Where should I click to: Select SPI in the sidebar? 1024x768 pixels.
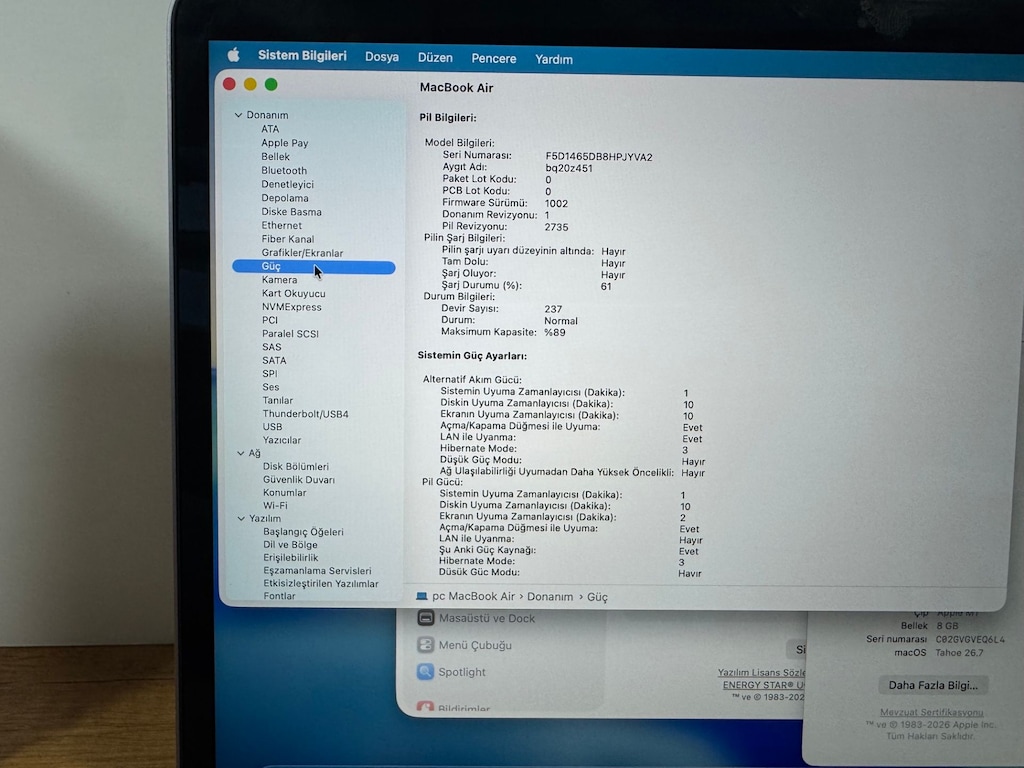(x=270, y=374)
